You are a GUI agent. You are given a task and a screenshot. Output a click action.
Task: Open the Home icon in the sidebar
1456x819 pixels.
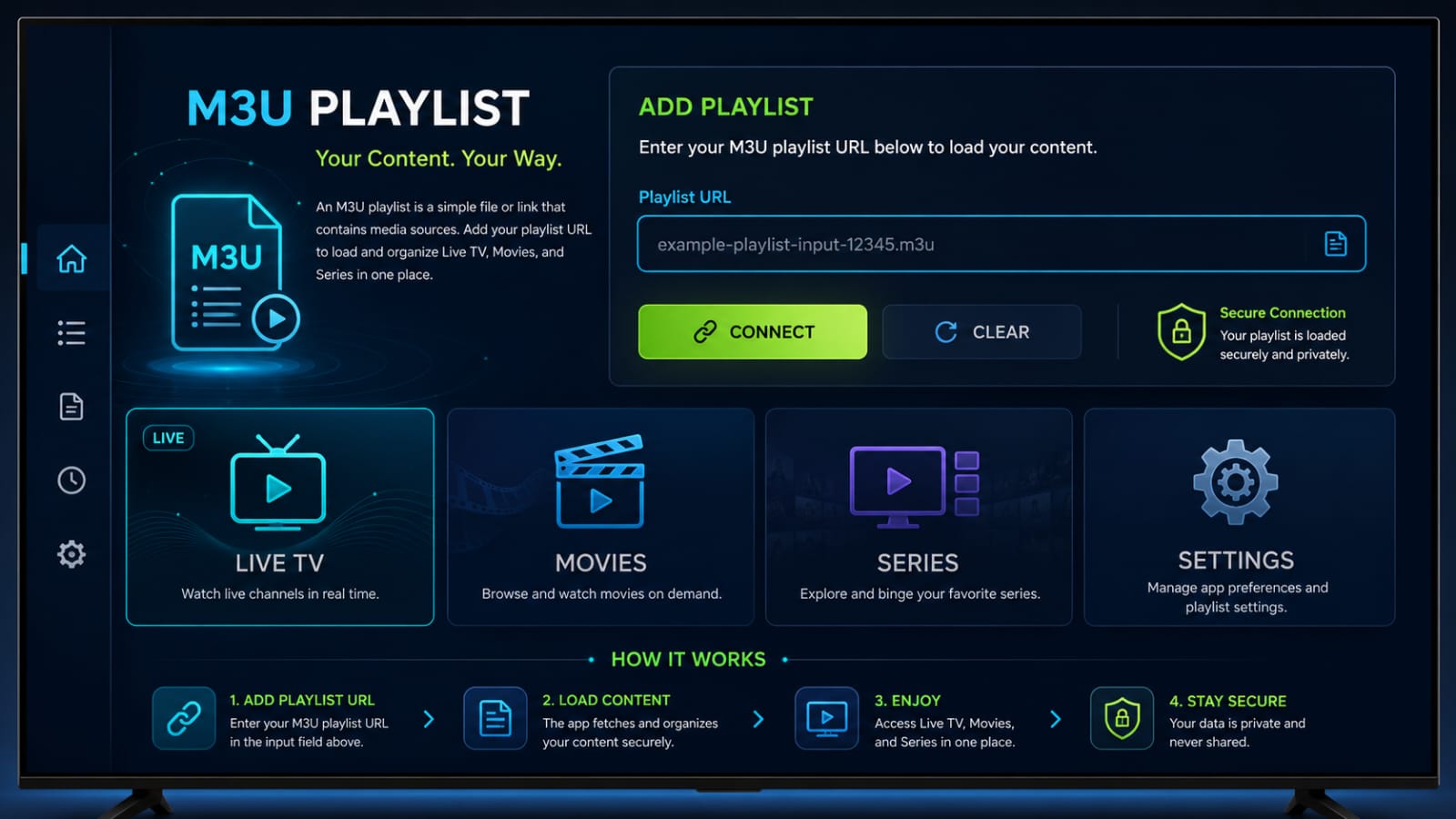click(72, 258)
